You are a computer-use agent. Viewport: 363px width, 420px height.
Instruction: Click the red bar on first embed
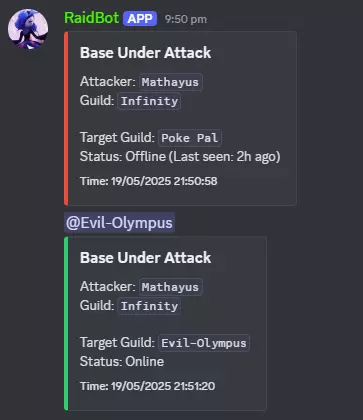[66, 118]
